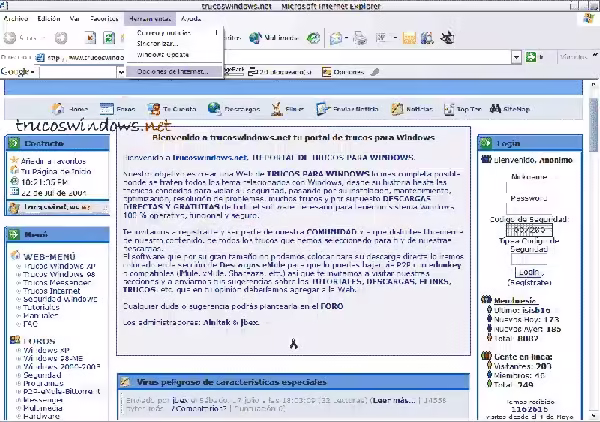This screenshot has width=600, height=422.
Task: Open Windows 98-ME forum link
Action: pyautogui.click(x=53, y=358)
